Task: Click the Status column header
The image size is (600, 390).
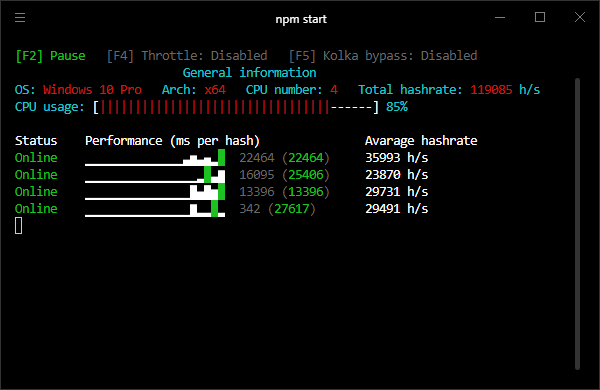Action: pos(36,141)
